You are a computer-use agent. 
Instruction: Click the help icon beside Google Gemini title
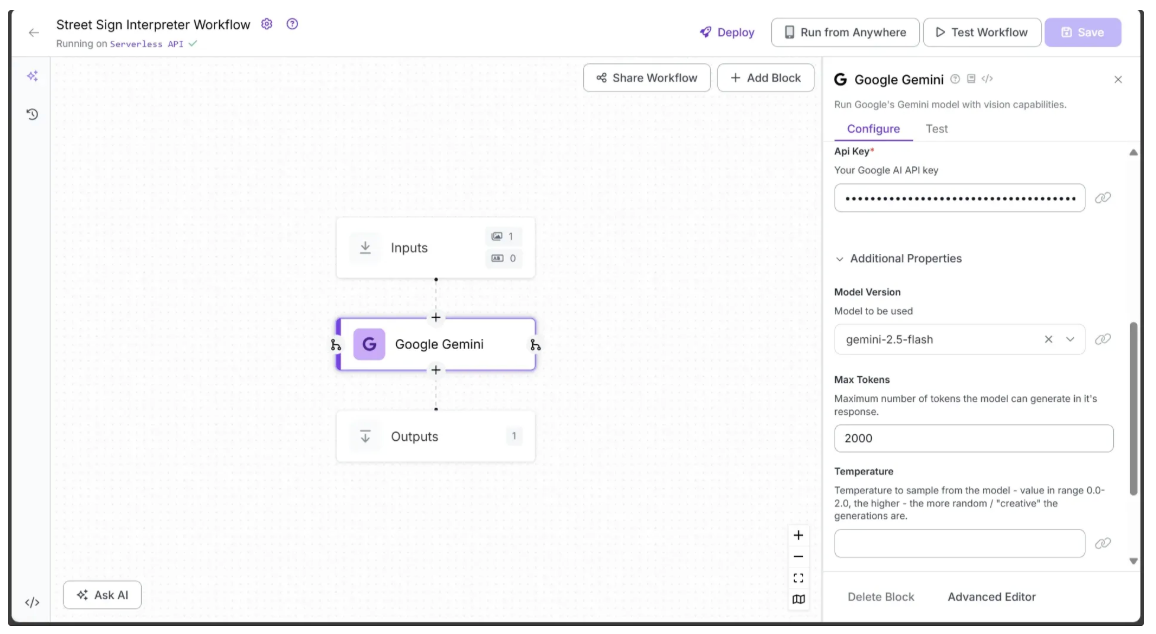coord(955,79)
